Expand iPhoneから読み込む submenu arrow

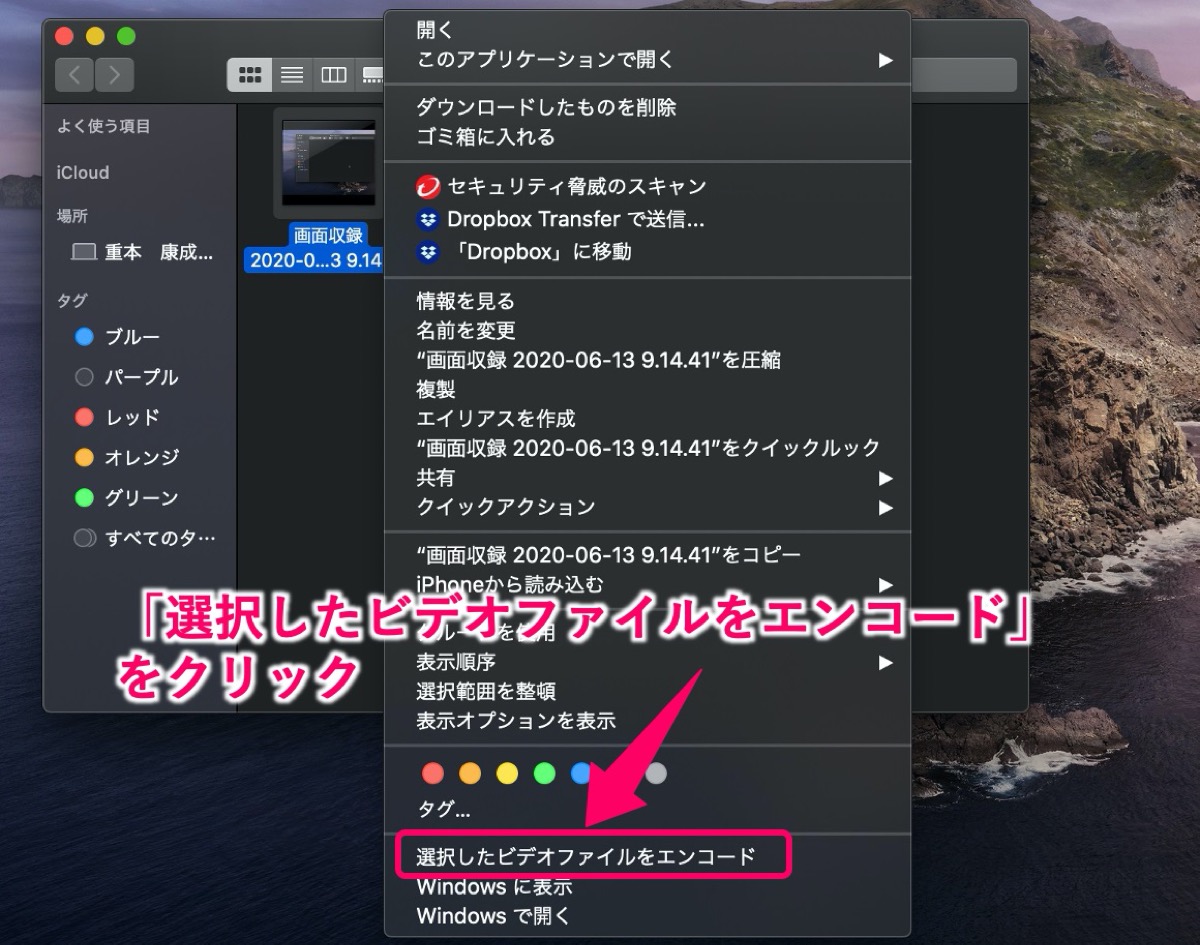coord(885,584)
